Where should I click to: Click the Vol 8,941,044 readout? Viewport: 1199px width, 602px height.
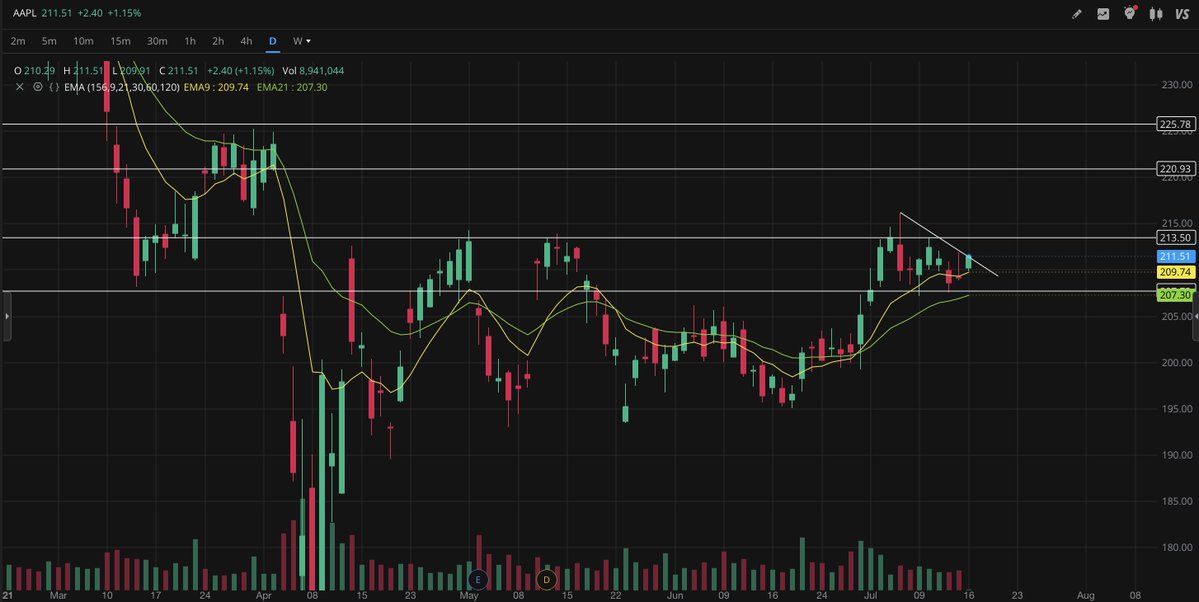(313, 70)
